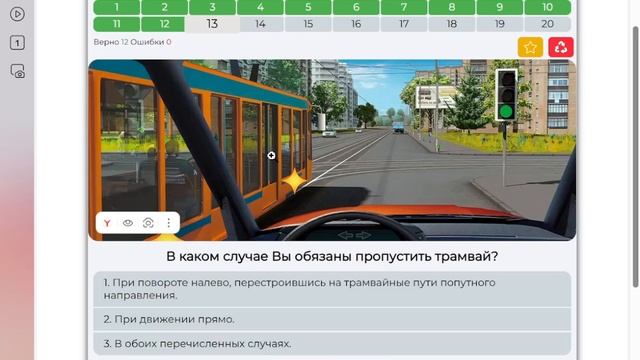Go to question 11
The height and width of the screenshot is (360, 640).
point(117,24)
